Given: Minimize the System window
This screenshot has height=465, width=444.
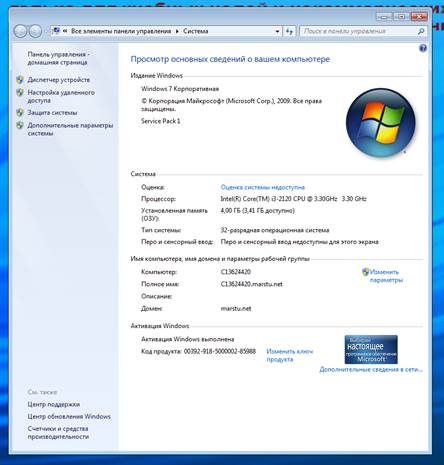Looking at the screenshot, I should 384,16.
